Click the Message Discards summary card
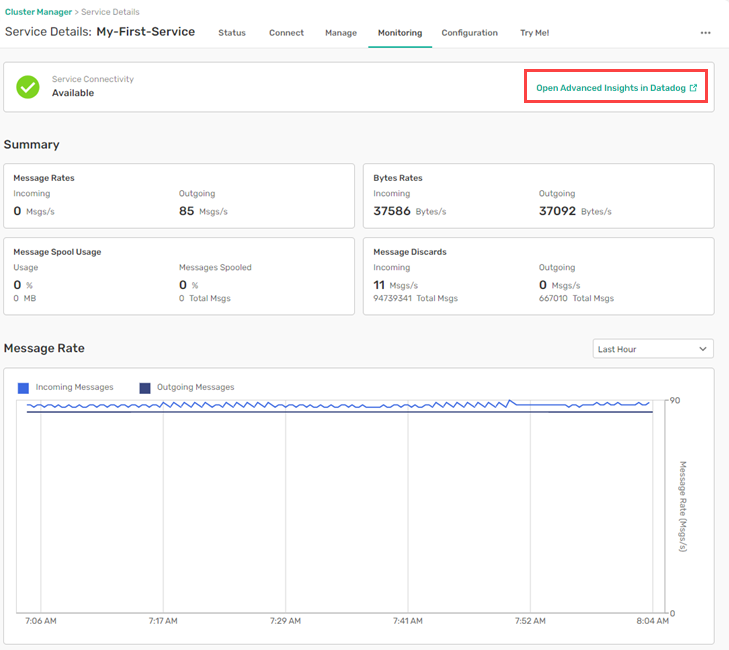 tap(538, 276)
